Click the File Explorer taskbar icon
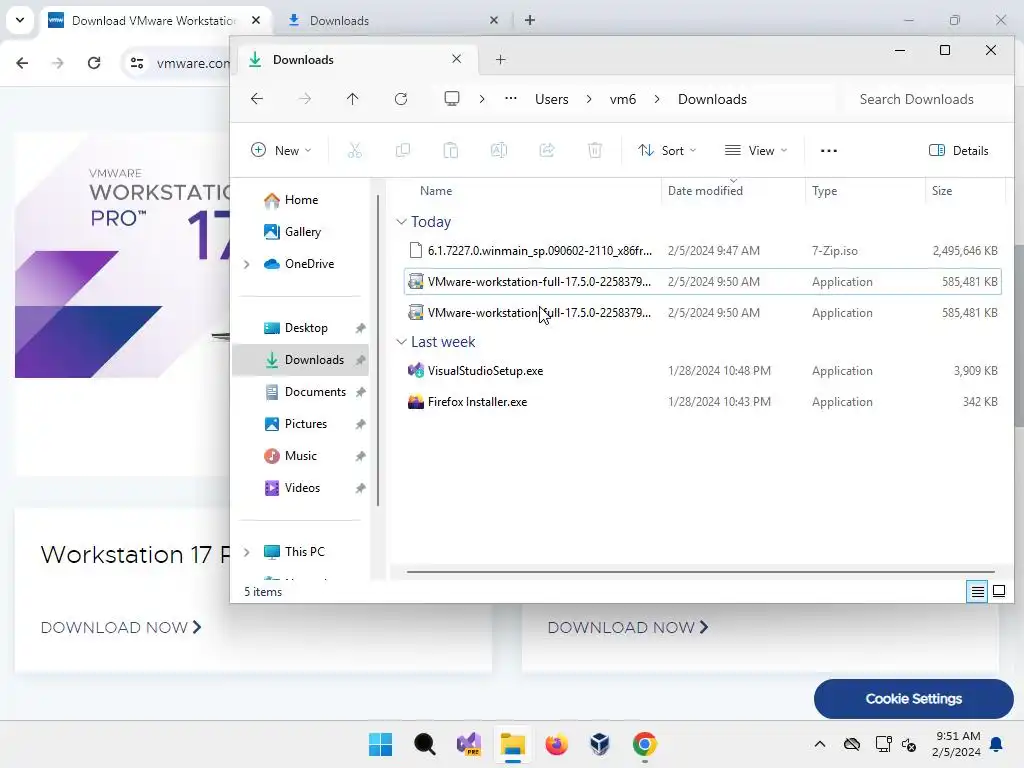The height and width of the screenshot is (768, 1024). coord(513,744)
